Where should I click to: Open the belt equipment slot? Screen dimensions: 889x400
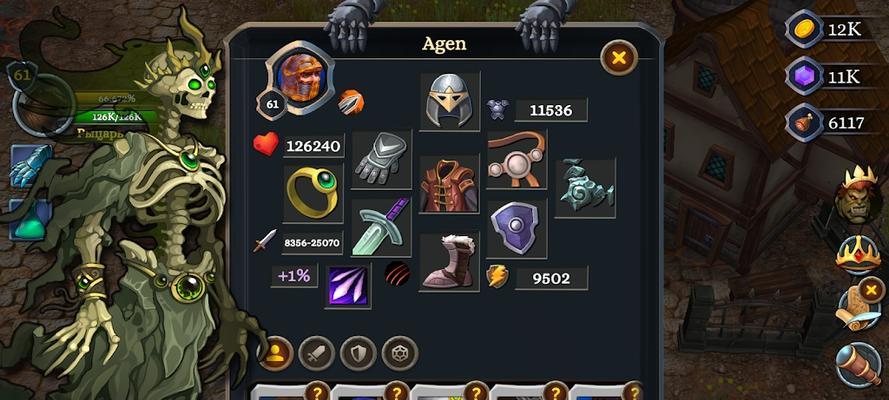517,160
